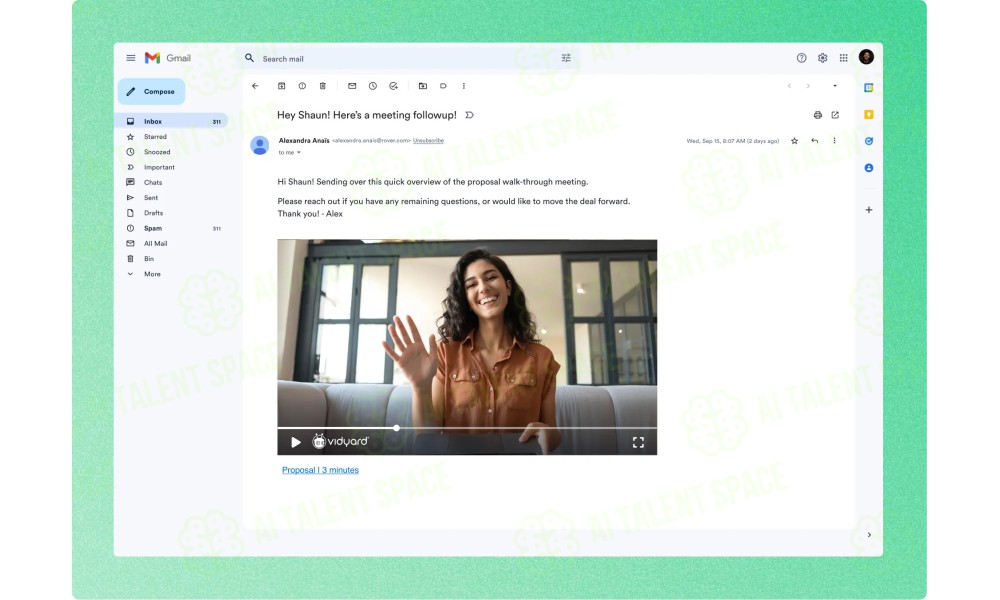Expand the 'to me' details dropdown

(298, 153)
